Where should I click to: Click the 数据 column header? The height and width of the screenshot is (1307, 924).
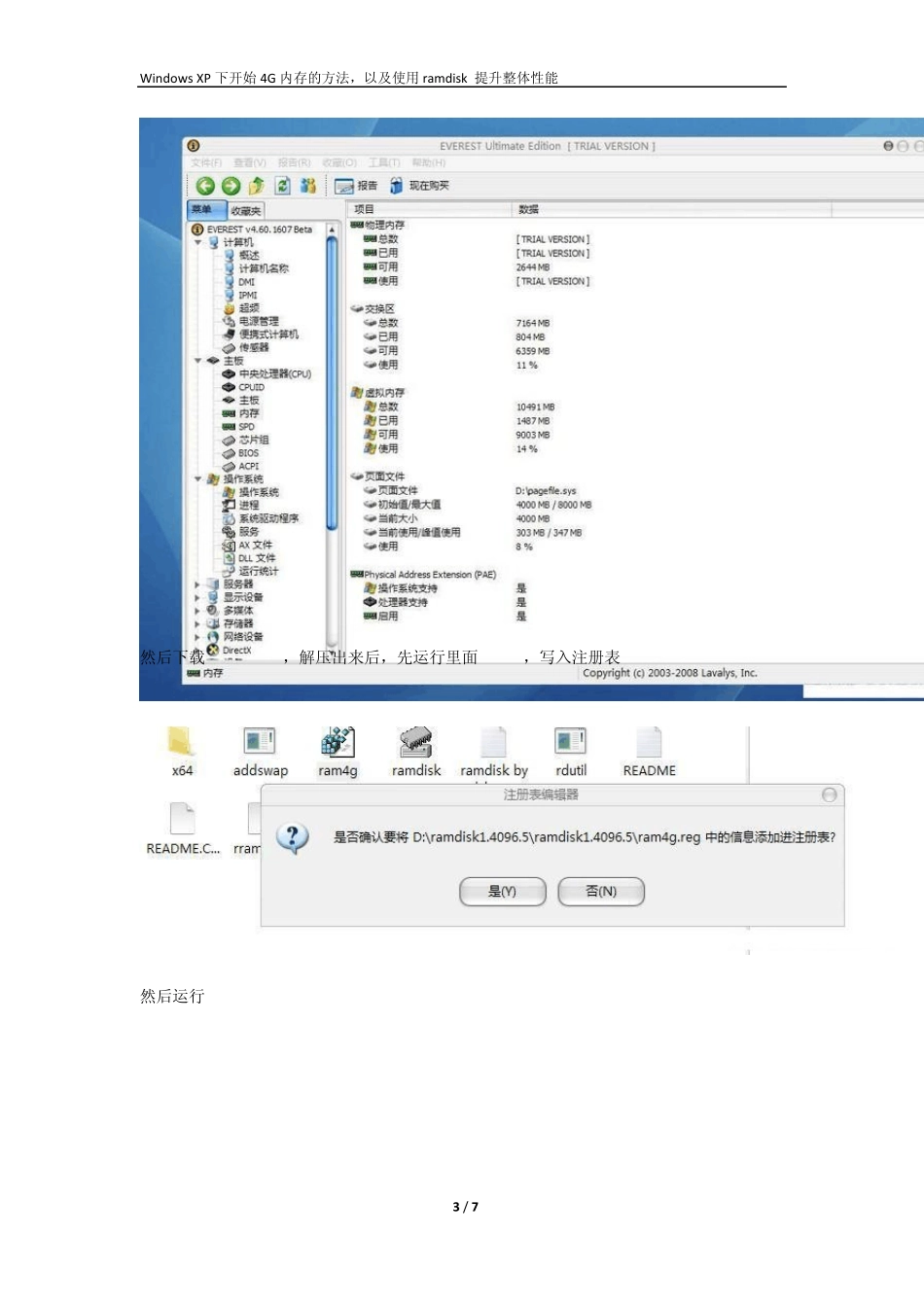[671, 209]
